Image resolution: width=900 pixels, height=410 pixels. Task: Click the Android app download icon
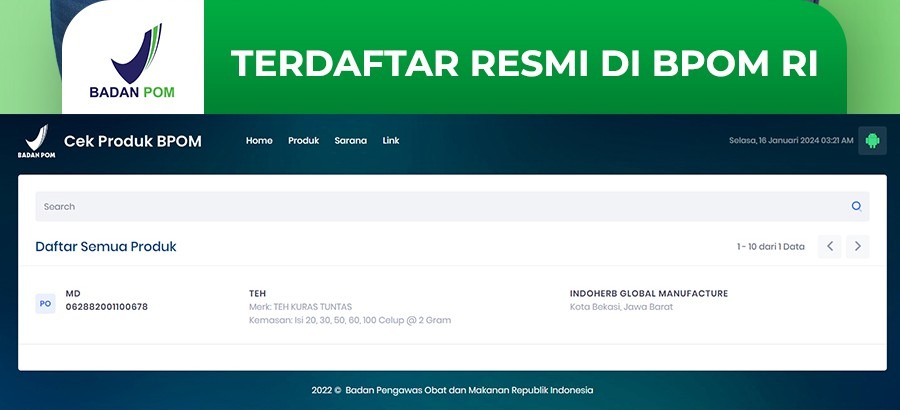tap(872, 141)
